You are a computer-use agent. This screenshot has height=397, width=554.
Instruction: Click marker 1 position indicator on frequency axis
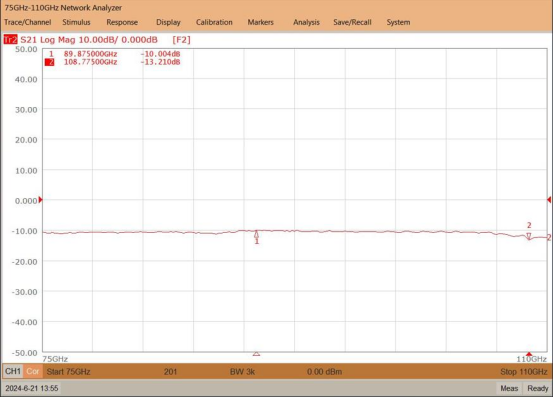(257, 354)
